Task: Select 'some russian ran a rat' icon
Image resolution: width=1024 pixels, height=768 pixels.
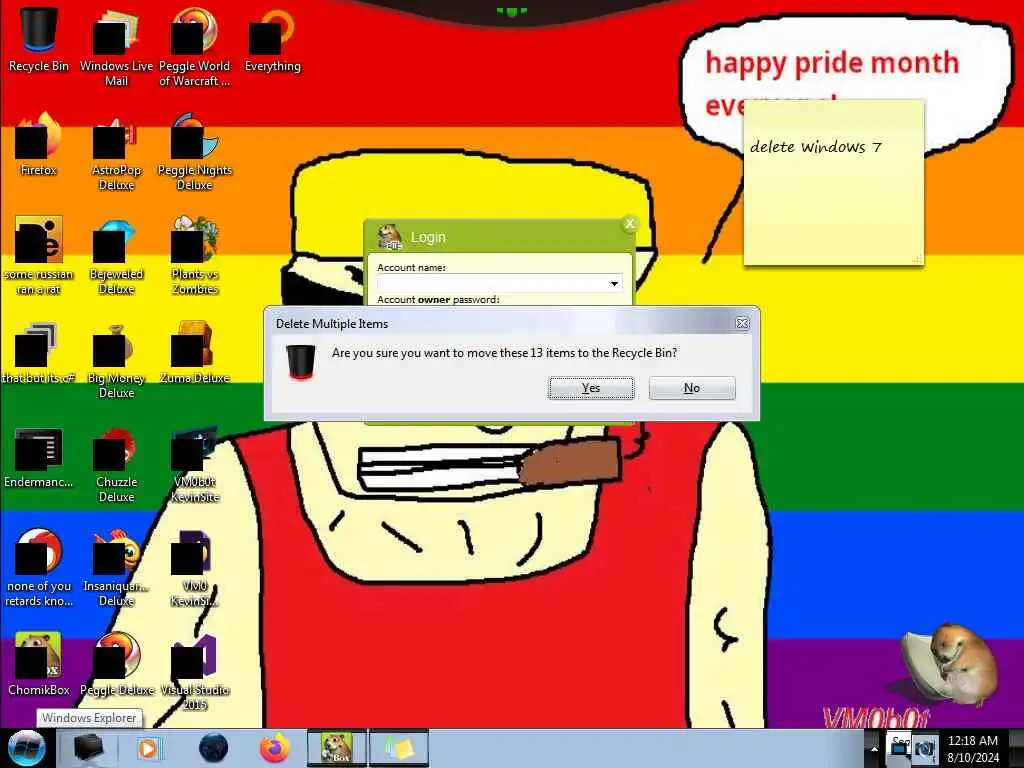Action: (39, 256)
